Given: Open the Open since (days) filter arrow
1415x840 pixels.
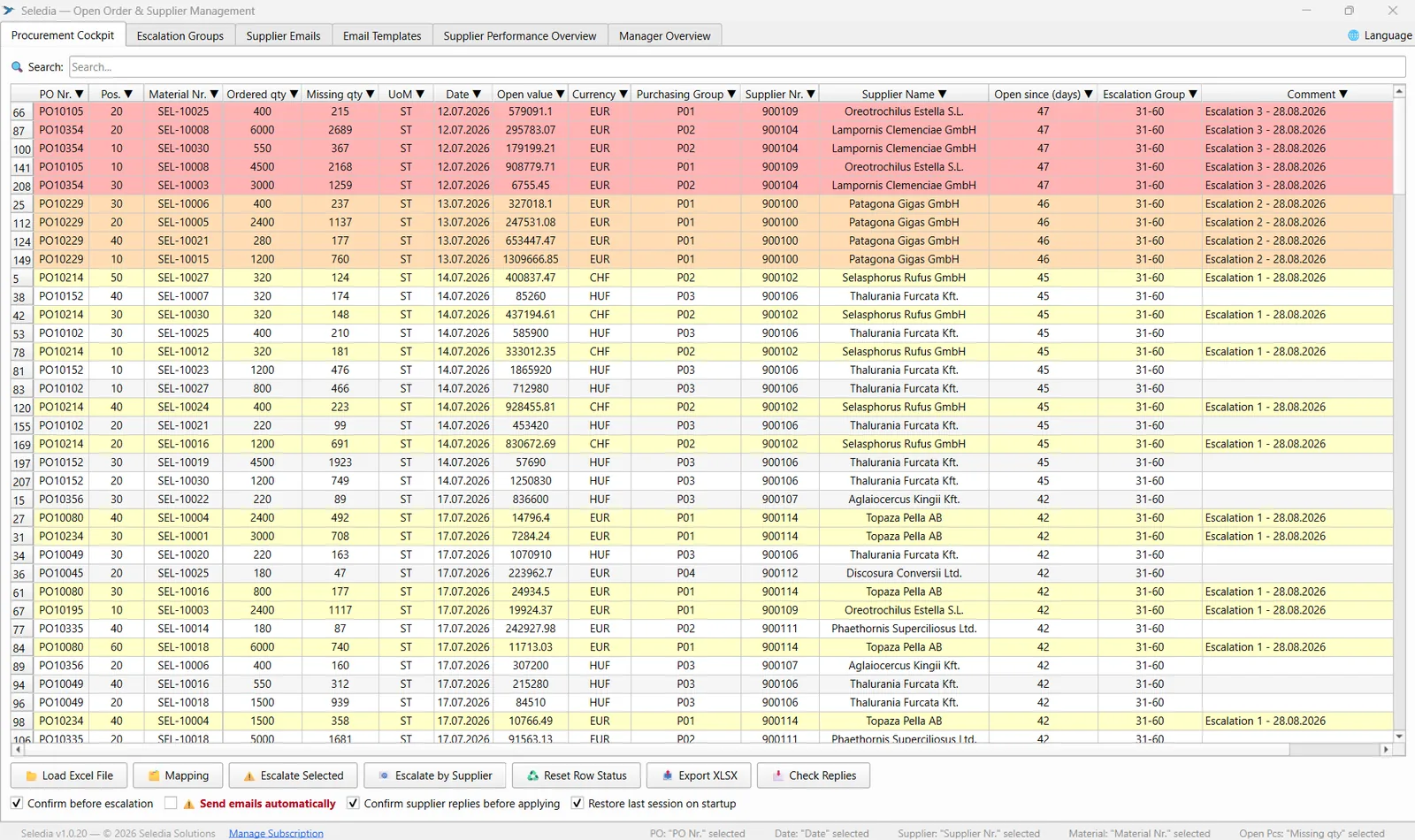Looking at the screenshot, I should [x=1089, y=94].
